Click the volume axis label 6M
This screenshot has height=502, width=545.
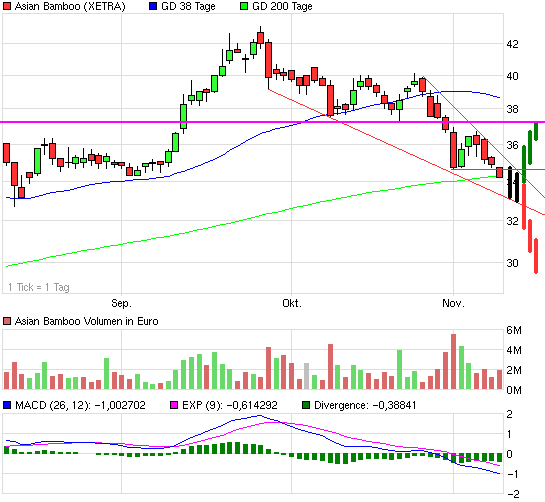tap(514, 330)
